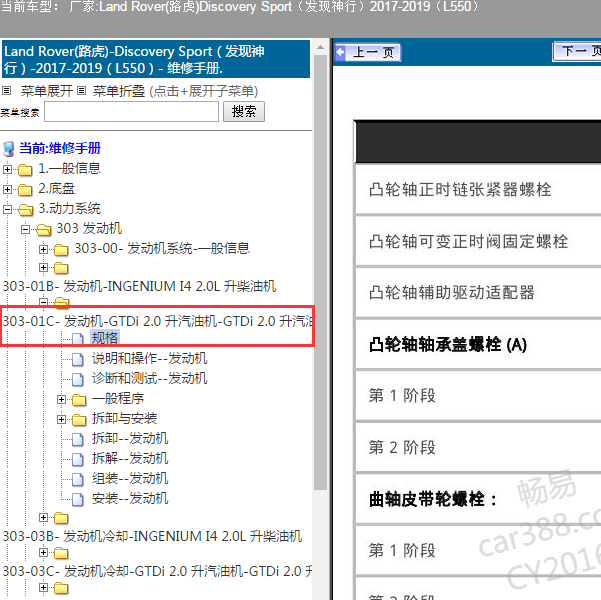Expand the 拆卸与安装 folder node
This screenshot has width=601, height=600.
61,419
